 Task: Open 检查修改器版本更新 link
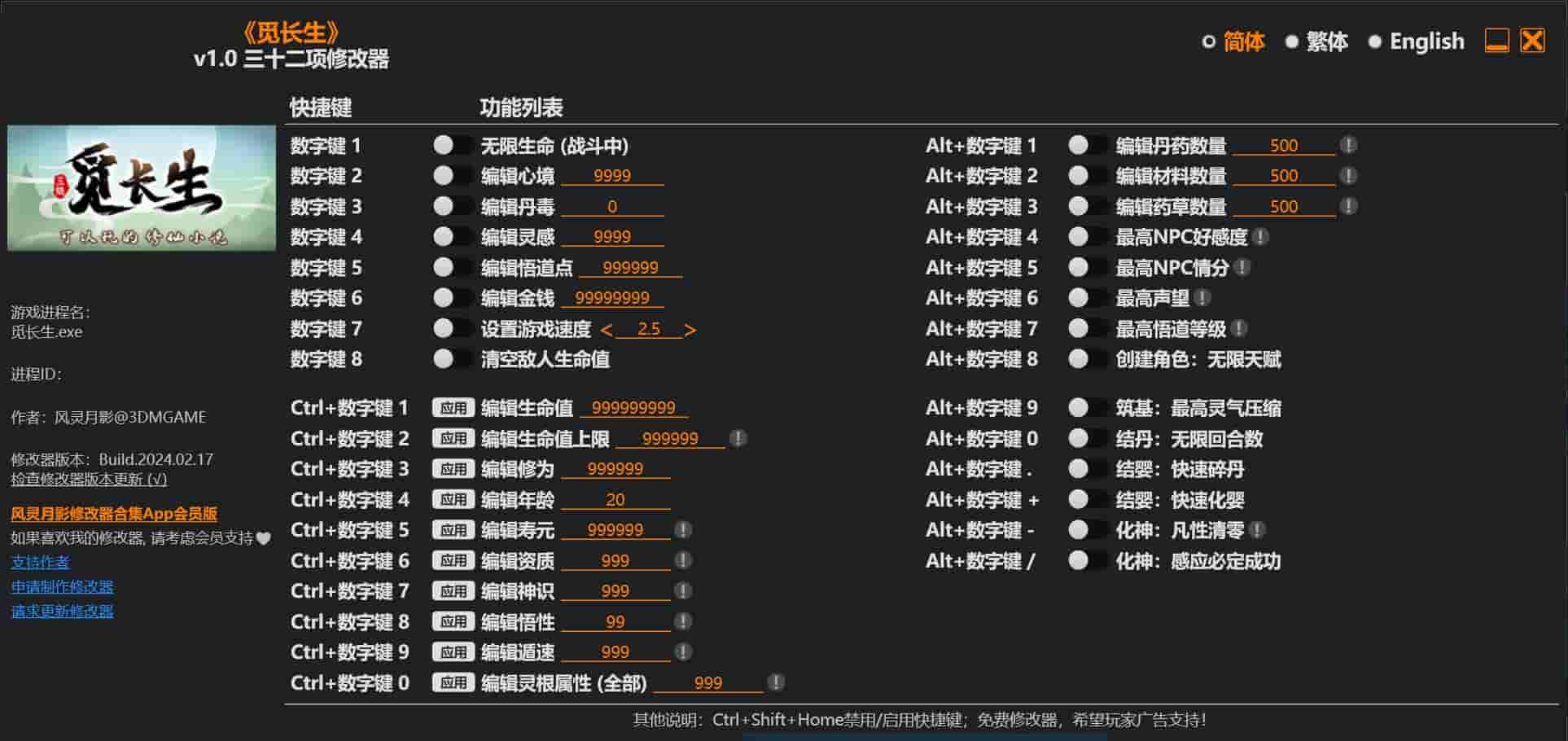[89, 480]
